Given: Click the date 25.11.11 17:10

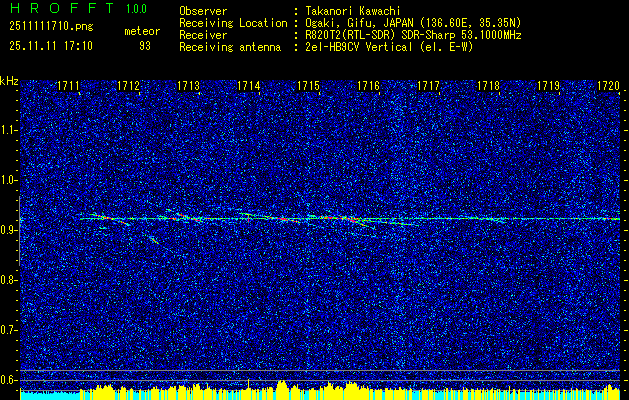Looking at the screenshot, I should (x=51, y=46).
